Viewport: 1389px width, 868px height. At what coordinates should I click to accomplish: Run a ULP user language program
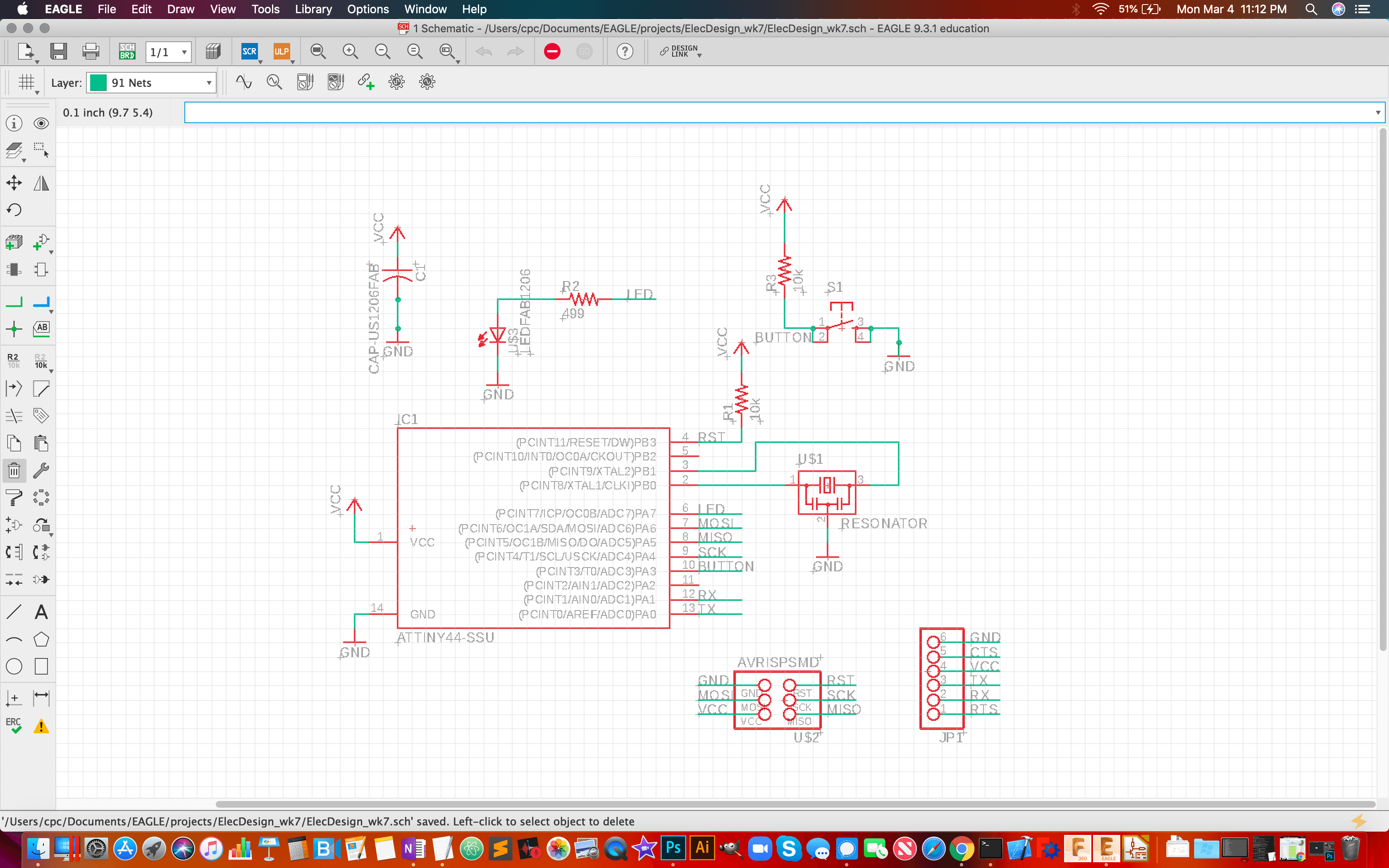[x=282, y=51]
